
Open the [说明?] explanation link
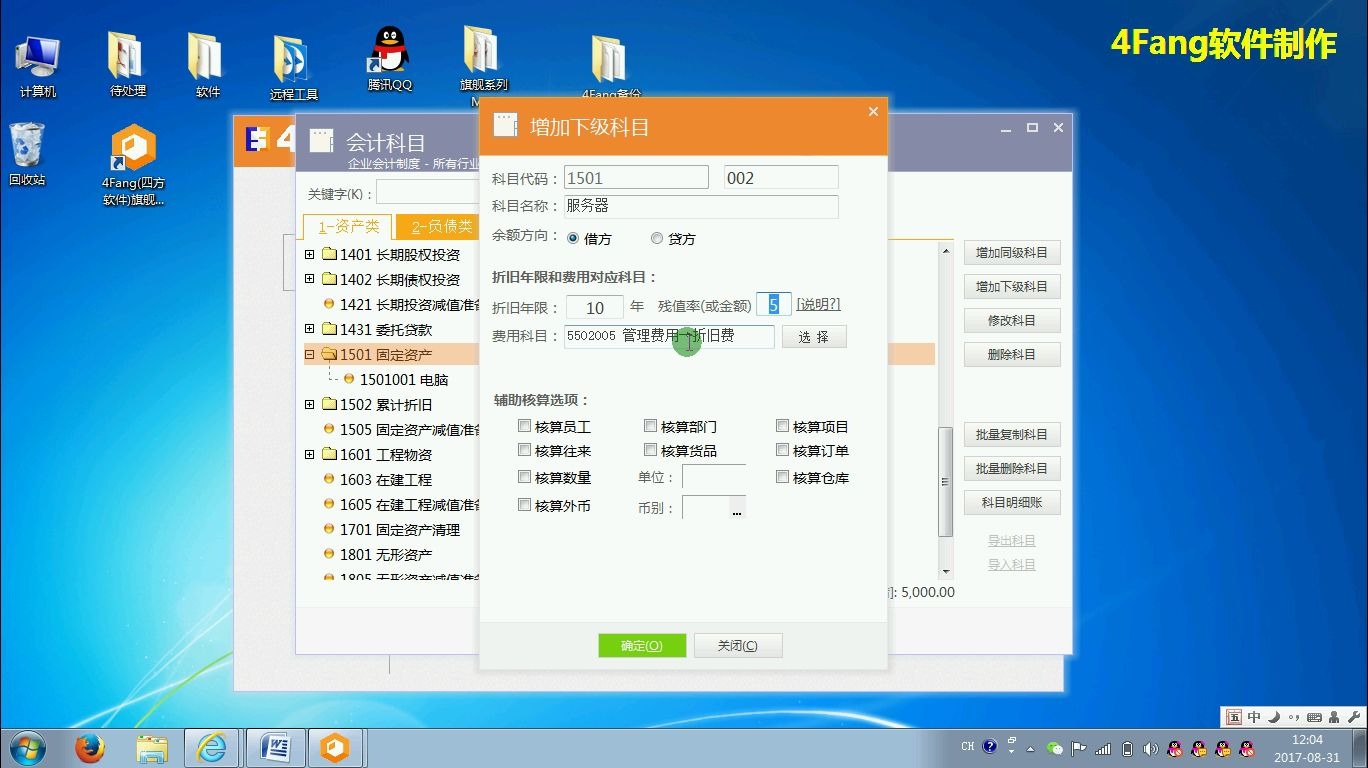[x=819, y=305]
